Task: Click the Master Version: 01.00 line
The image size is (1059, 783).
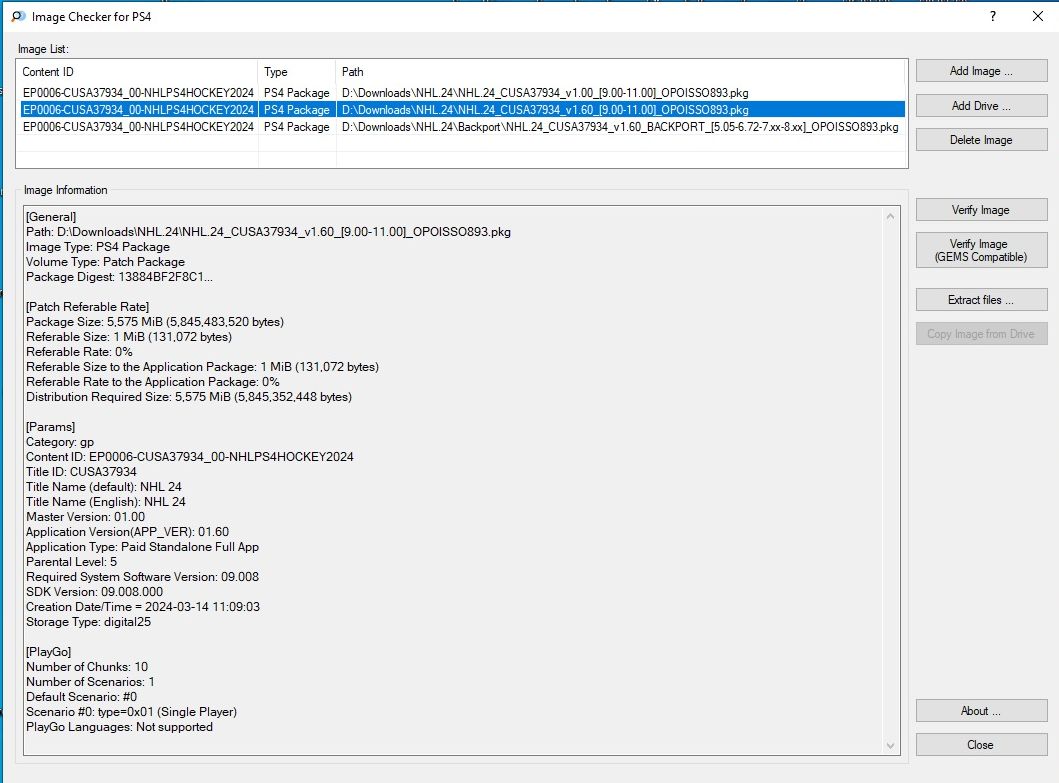Action: (86, 517)
